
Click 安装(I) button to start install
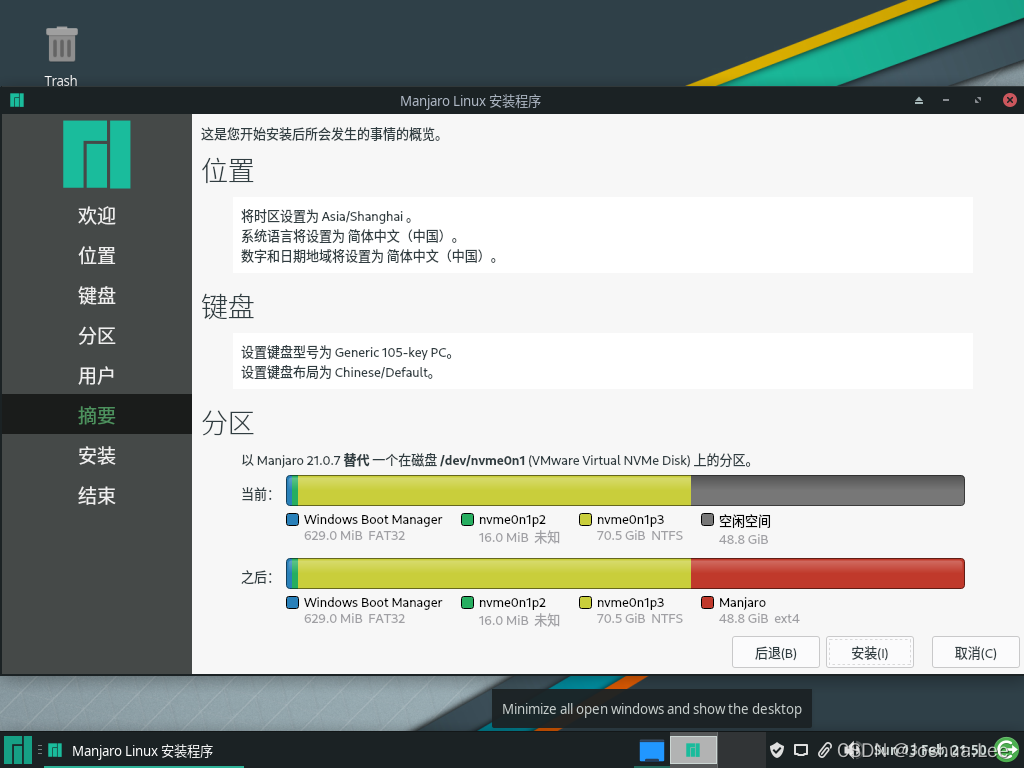pyautogui.click(x=869, y=652)
